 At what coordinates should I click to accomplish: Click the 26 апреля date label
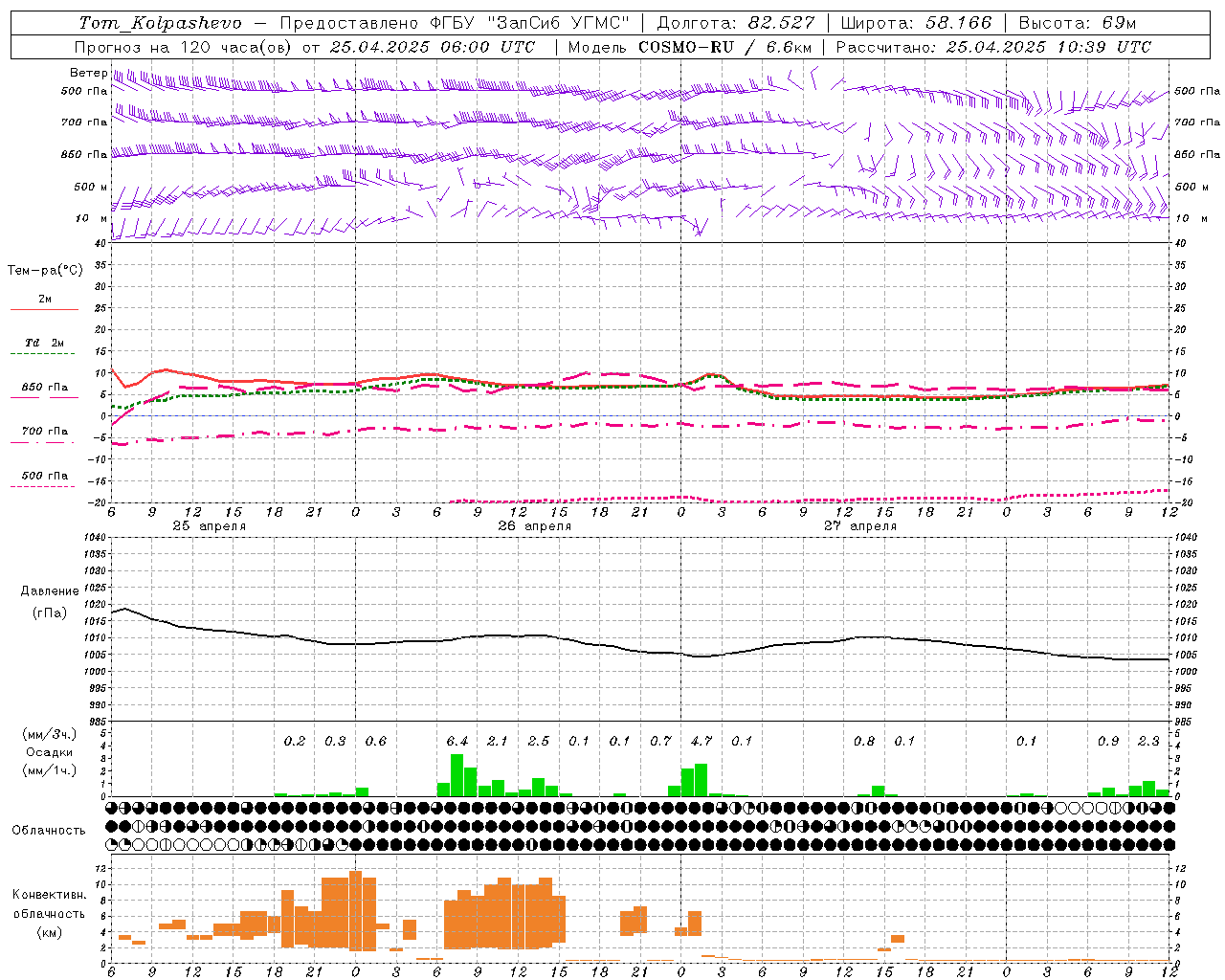pyautogui.click(x=535, y=526)
